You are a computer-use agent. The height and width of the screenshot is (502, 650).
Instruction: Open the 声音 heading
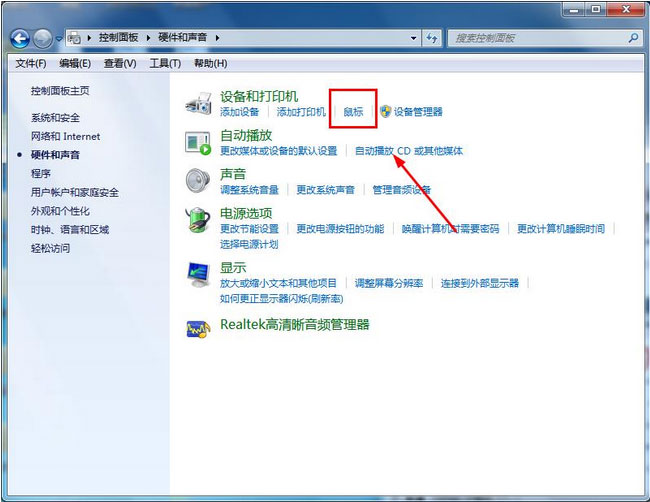click(x=233, y=174)
